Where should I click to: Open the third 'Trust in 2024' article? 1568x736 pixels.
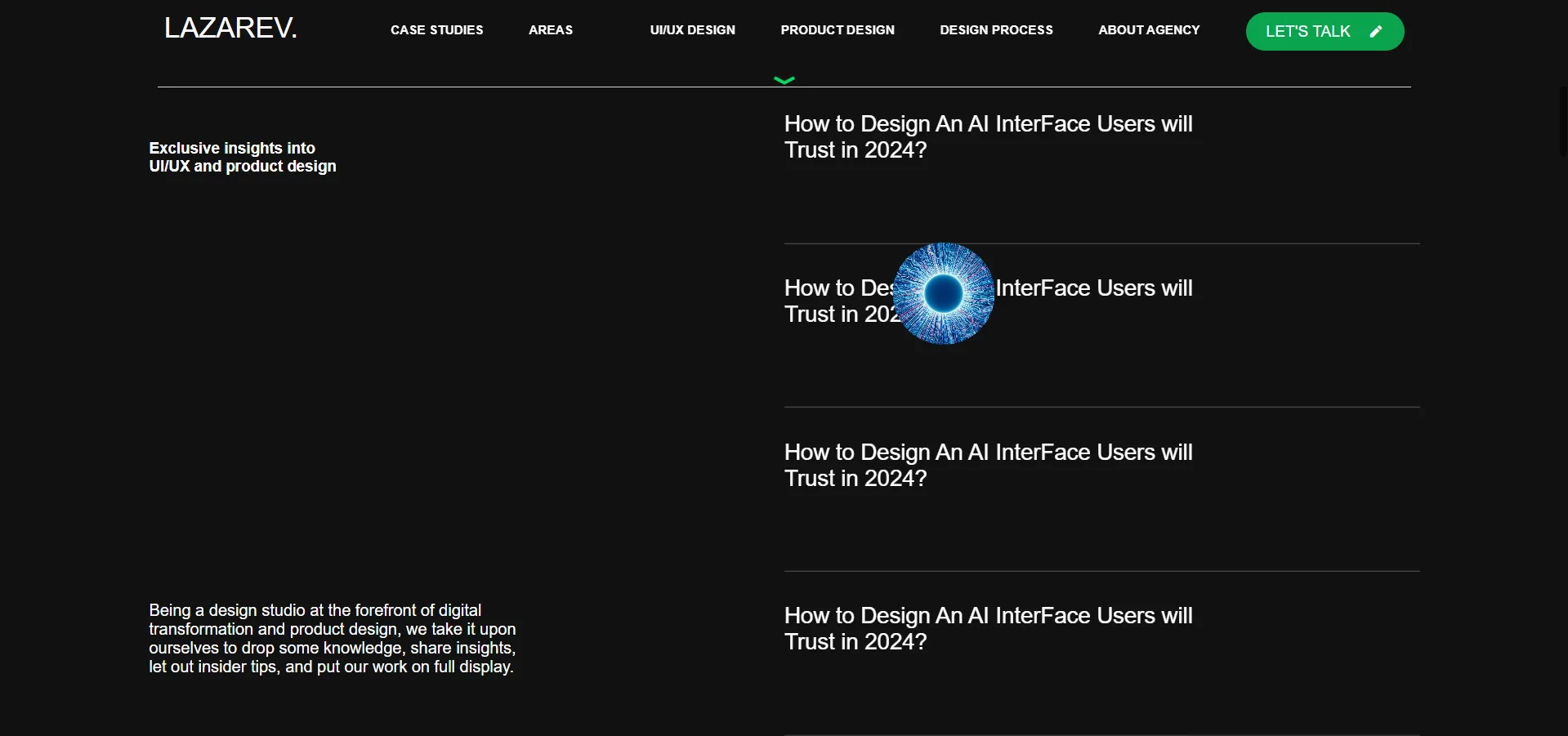click(988, 465)
